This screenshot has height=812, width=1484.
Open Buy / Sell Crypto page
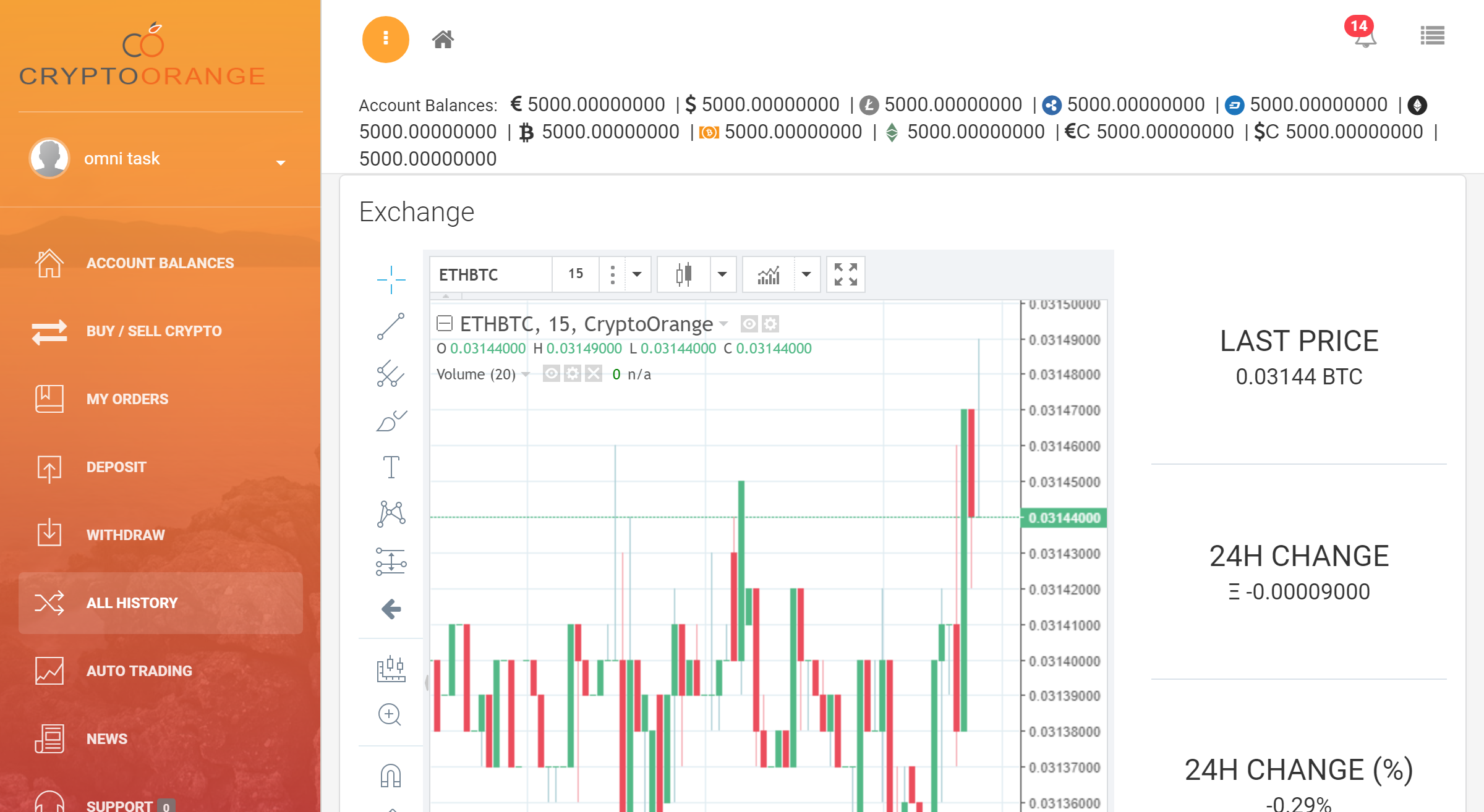point(161,331)
